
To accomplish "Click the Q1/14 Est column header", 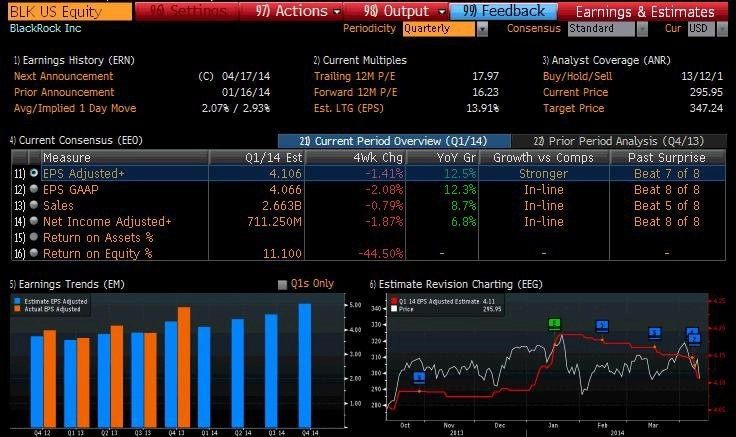I will pos(257,157).
